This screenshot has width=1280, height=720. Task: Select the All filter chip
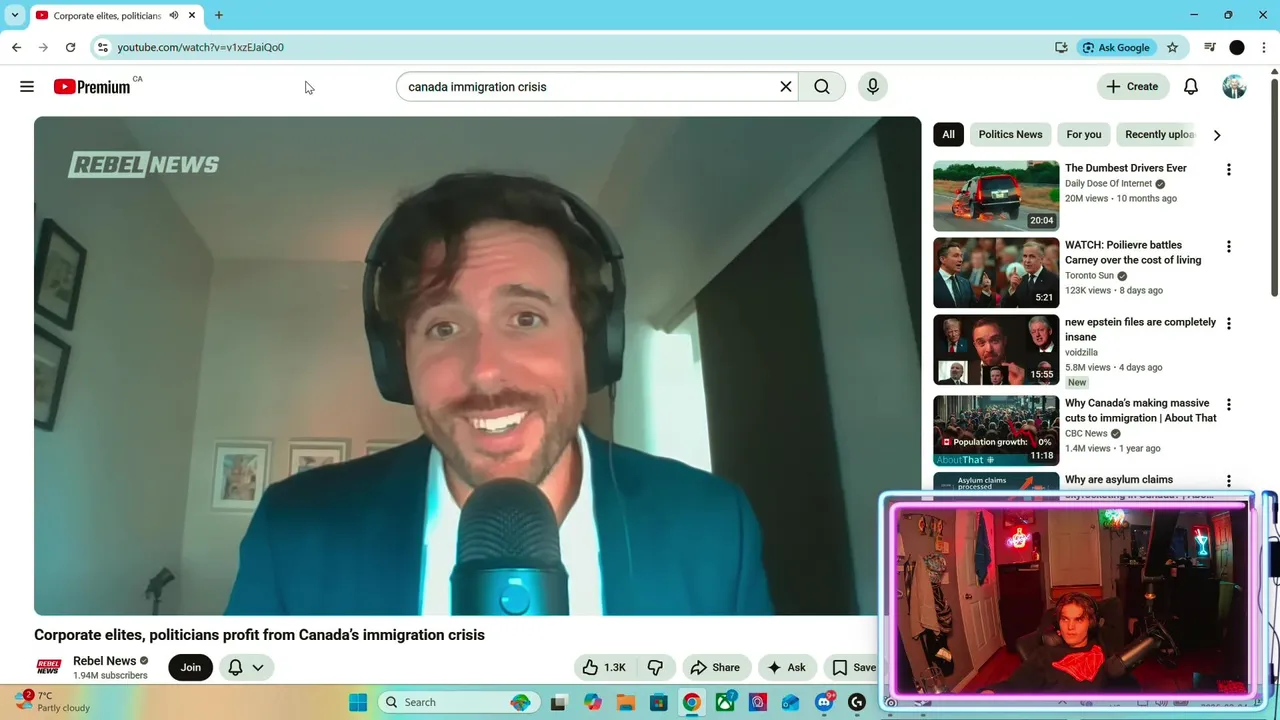pyautogui.click(x=948, y=134)
